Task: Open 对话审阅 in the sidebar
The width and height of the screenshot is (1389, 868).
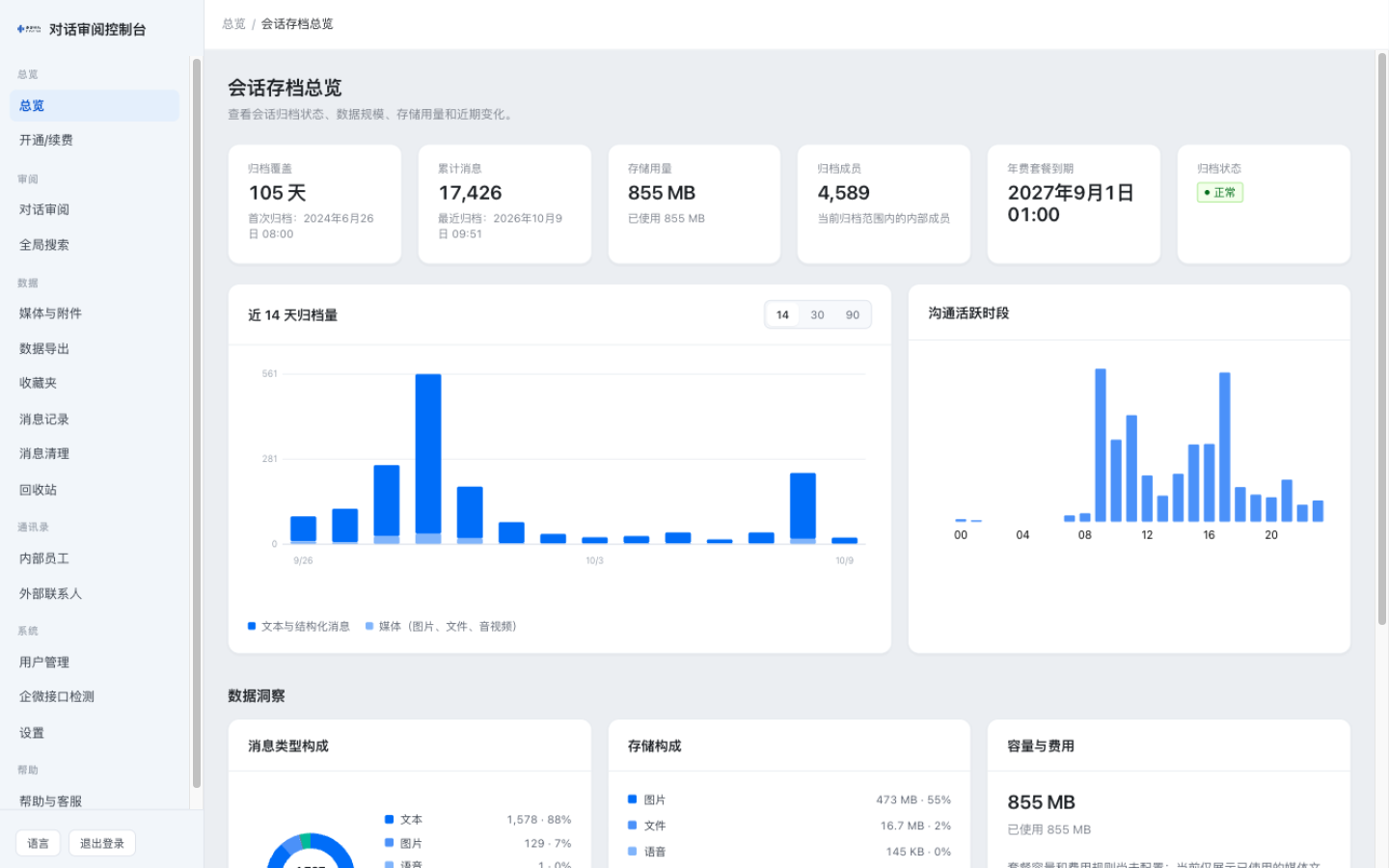Action: (95, 209)
